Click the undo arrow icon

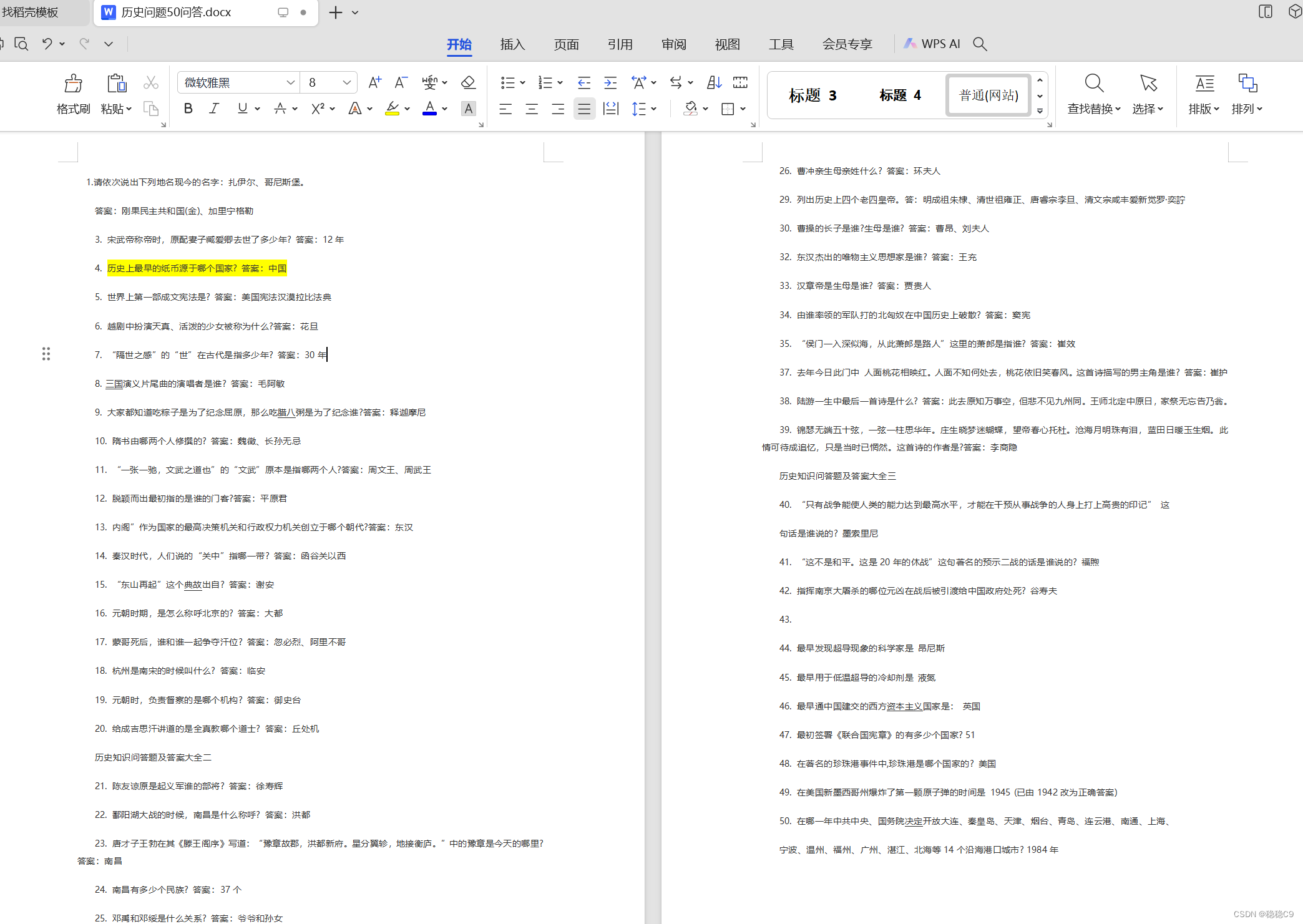click(x=47, y=44)
